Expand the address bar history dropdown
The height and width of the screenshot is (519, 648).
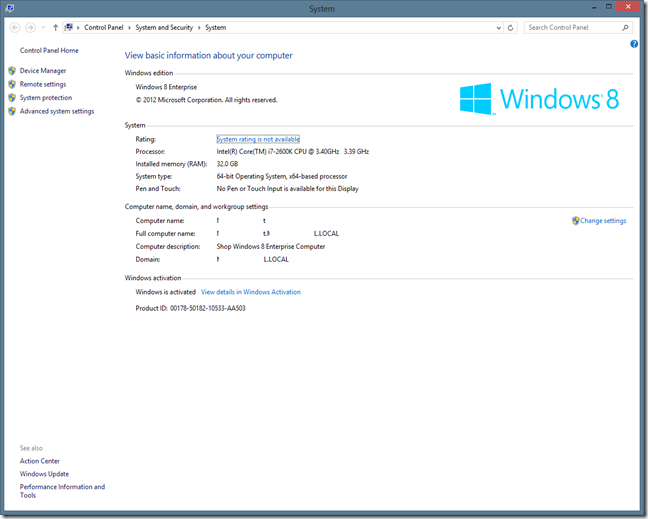(498, 28)
